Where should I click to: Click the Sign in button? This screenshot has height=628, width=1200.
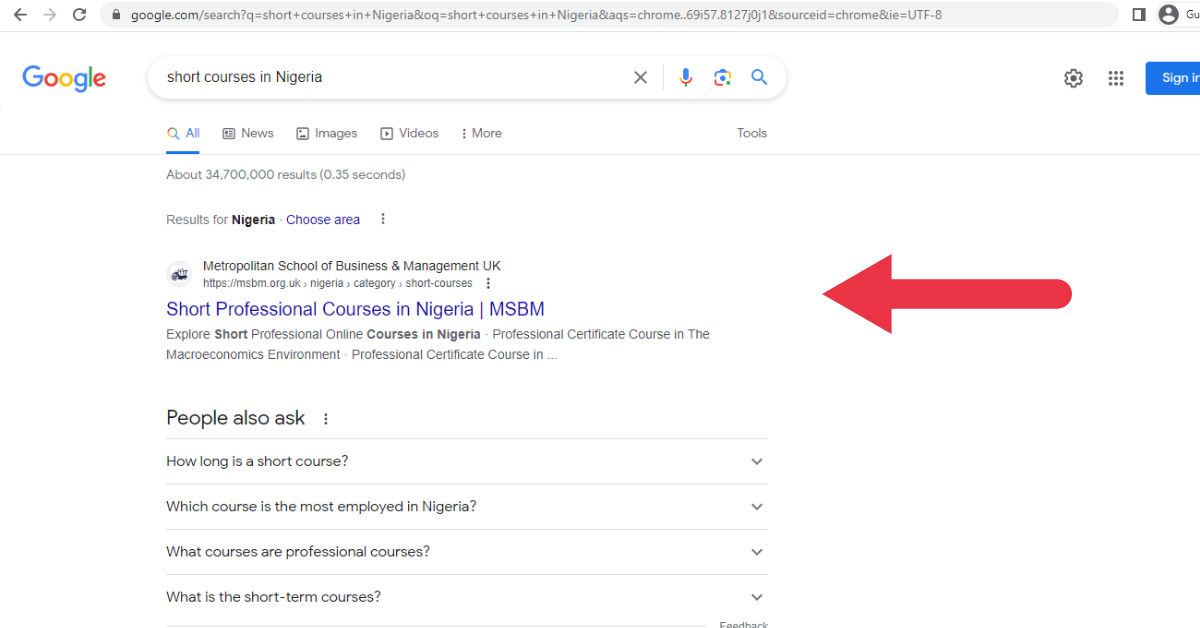[x=1173, y=78]
